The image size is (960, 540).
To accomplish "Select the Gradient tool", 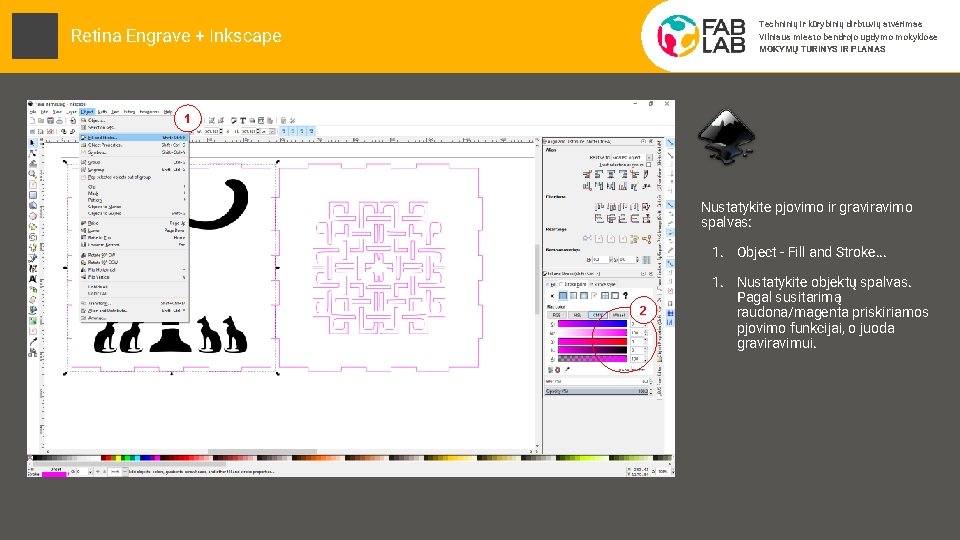I will 33,320.
